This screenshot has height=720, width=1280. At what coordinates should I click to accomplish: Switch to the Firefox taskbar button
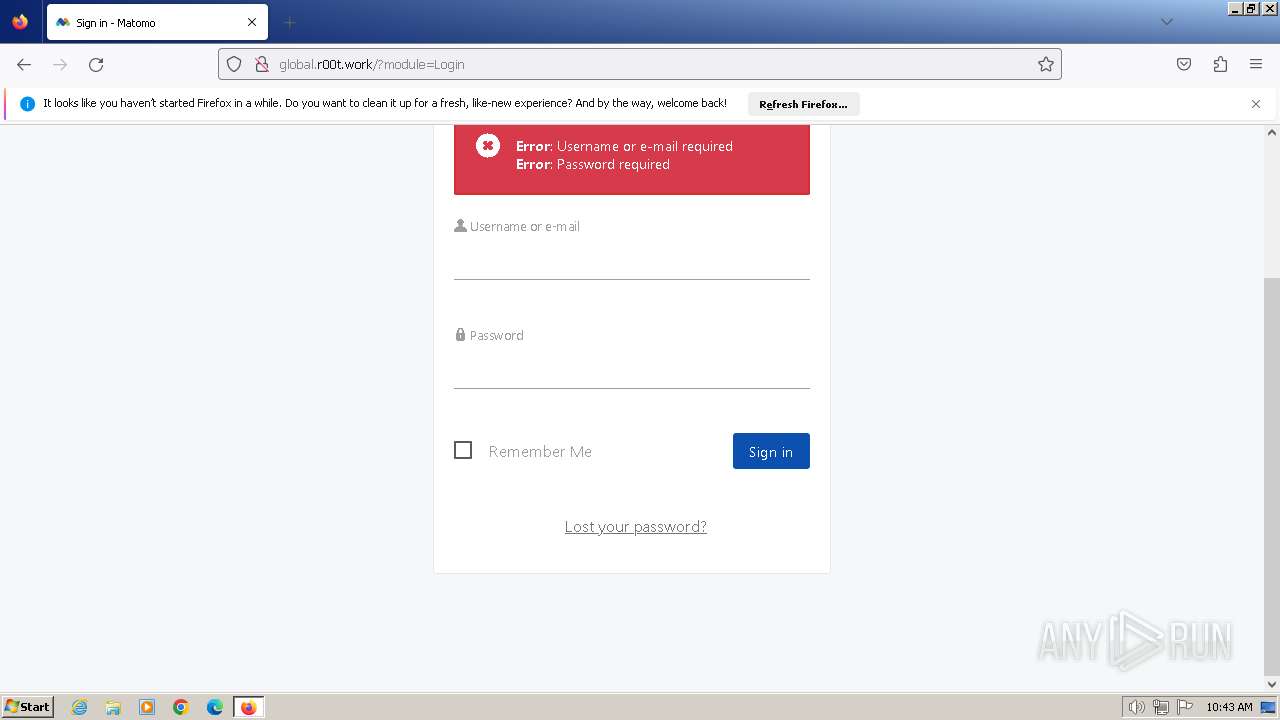(249, 707)
